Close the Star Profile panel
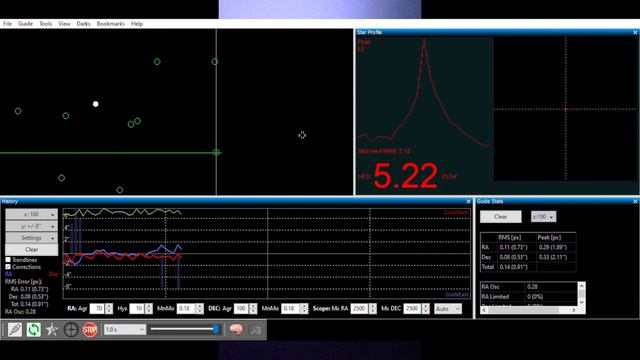The width and height of the screenshot is (640, 360). coord(635,32)
